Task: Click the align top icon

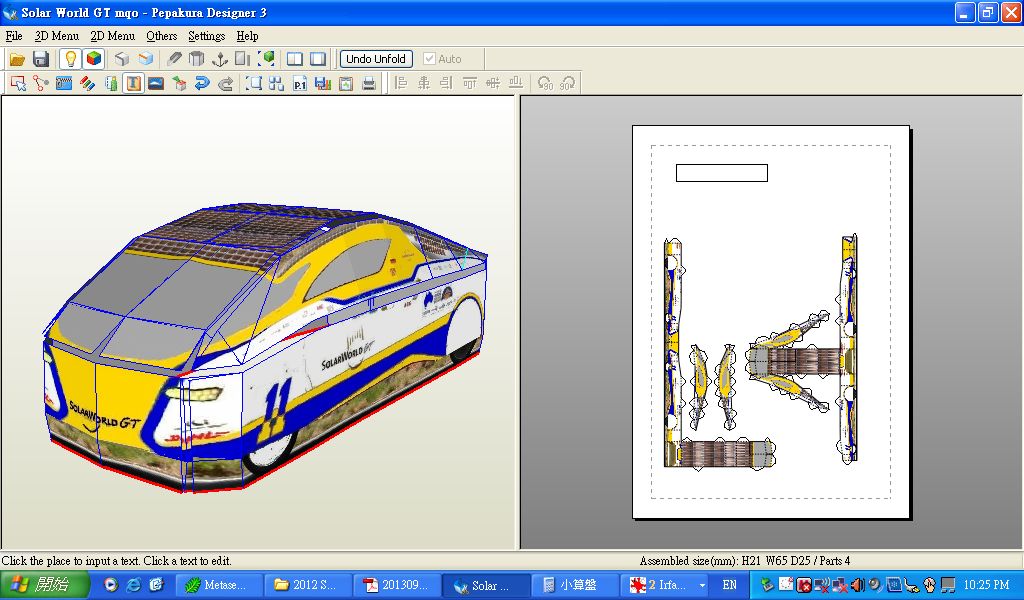Action: tap(470, 84)
